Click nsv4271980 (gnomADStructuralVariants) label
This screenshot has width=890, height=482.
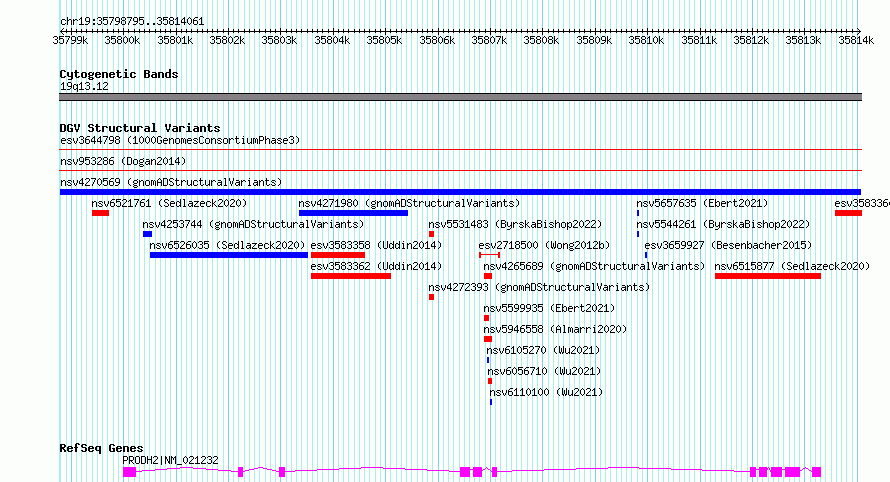(x=409, y=203)
